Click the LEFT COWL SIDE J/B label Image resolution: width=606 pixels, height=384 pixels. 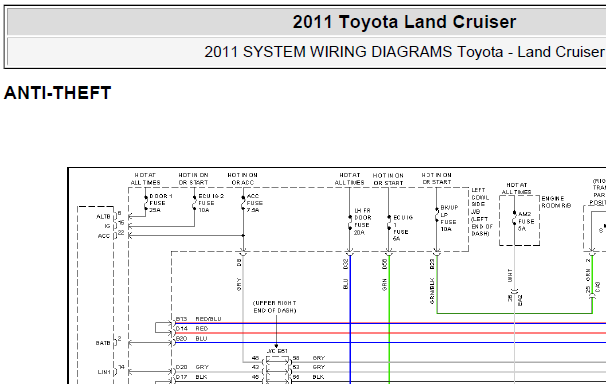point(482,212)
